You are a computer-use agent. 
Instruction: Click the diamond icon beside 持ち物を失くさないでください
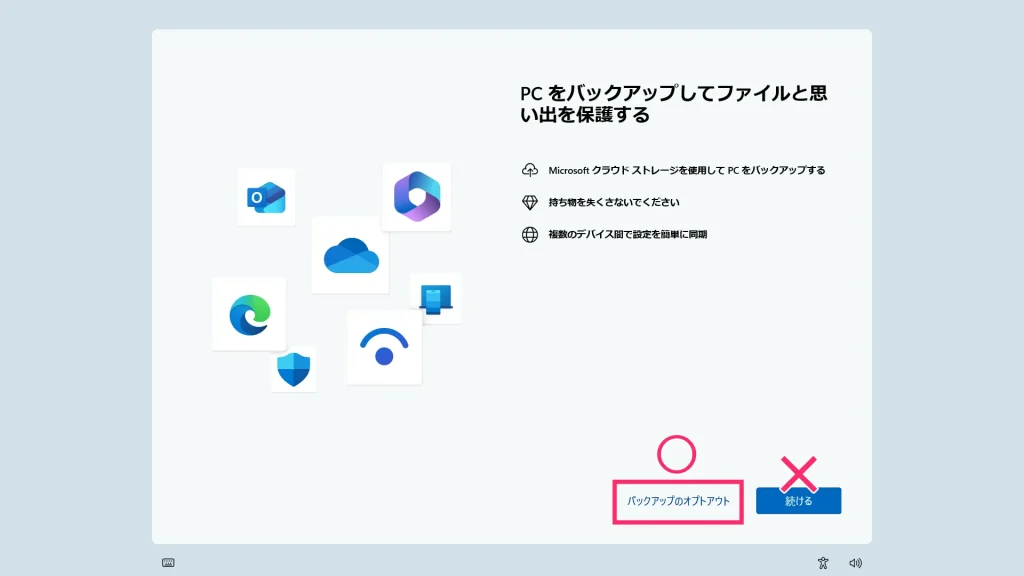point(530,202)
